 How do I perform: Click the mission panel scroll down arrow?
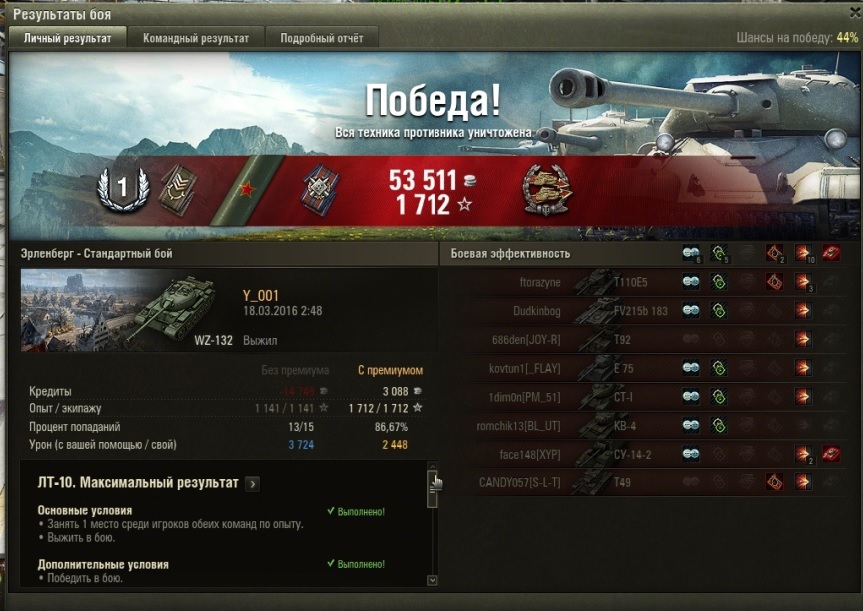432,580
